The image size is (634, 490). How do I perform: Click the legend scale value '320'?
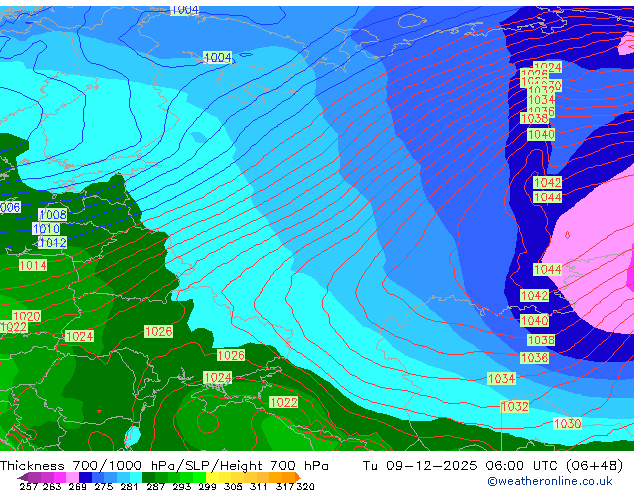305,486
